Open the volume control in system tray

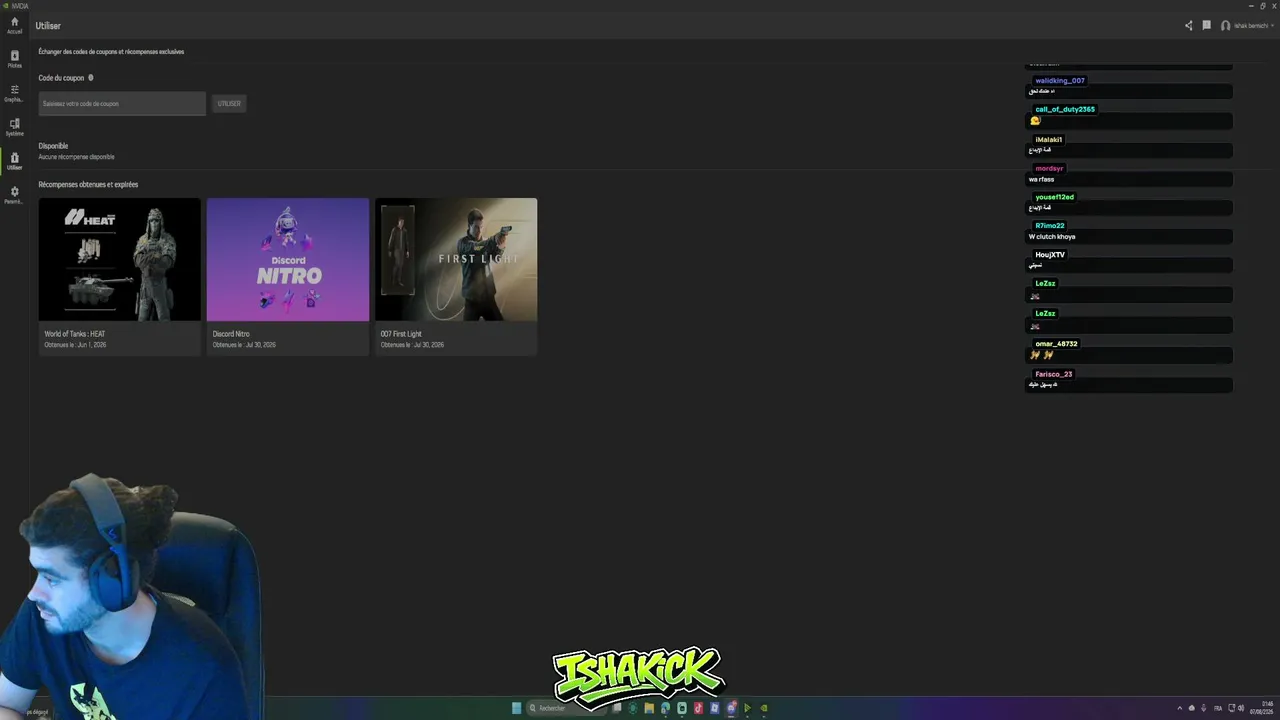click(1241, 708)
